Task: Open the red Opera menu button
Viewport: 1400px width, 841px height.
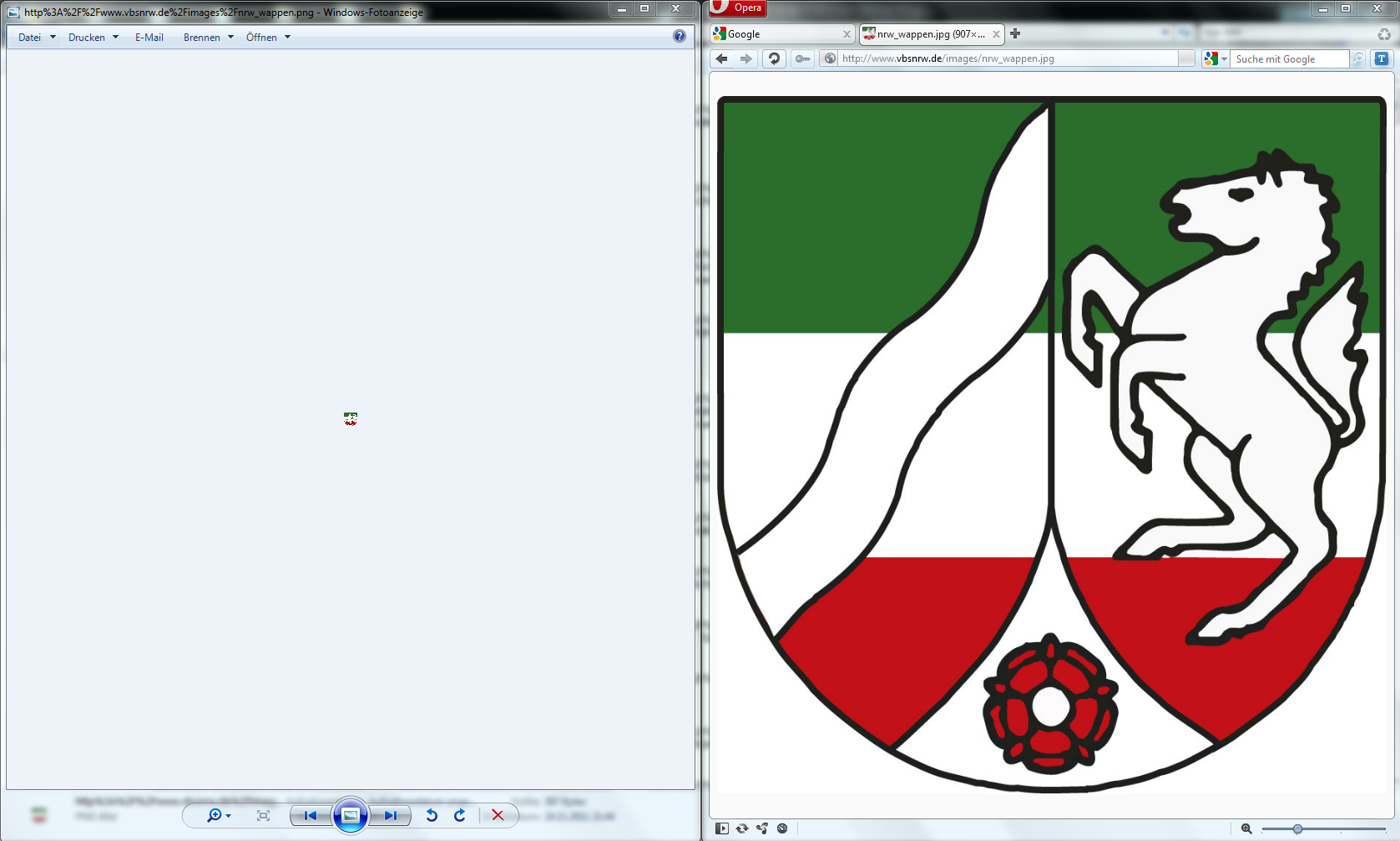Action: (738, 8)
